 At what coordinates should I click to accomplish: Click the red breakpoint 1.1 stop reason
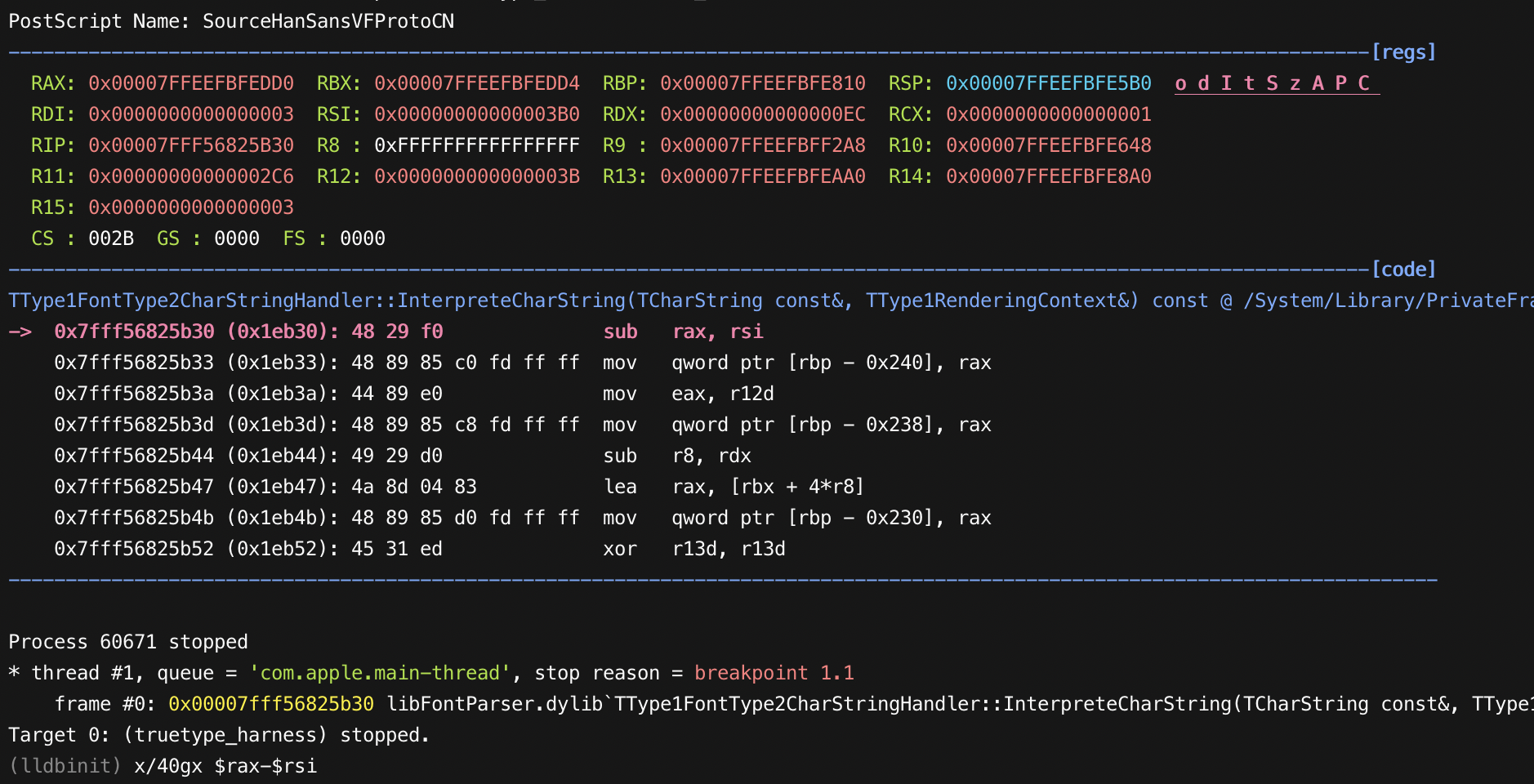pyautogui.click(x=774, y=673)
